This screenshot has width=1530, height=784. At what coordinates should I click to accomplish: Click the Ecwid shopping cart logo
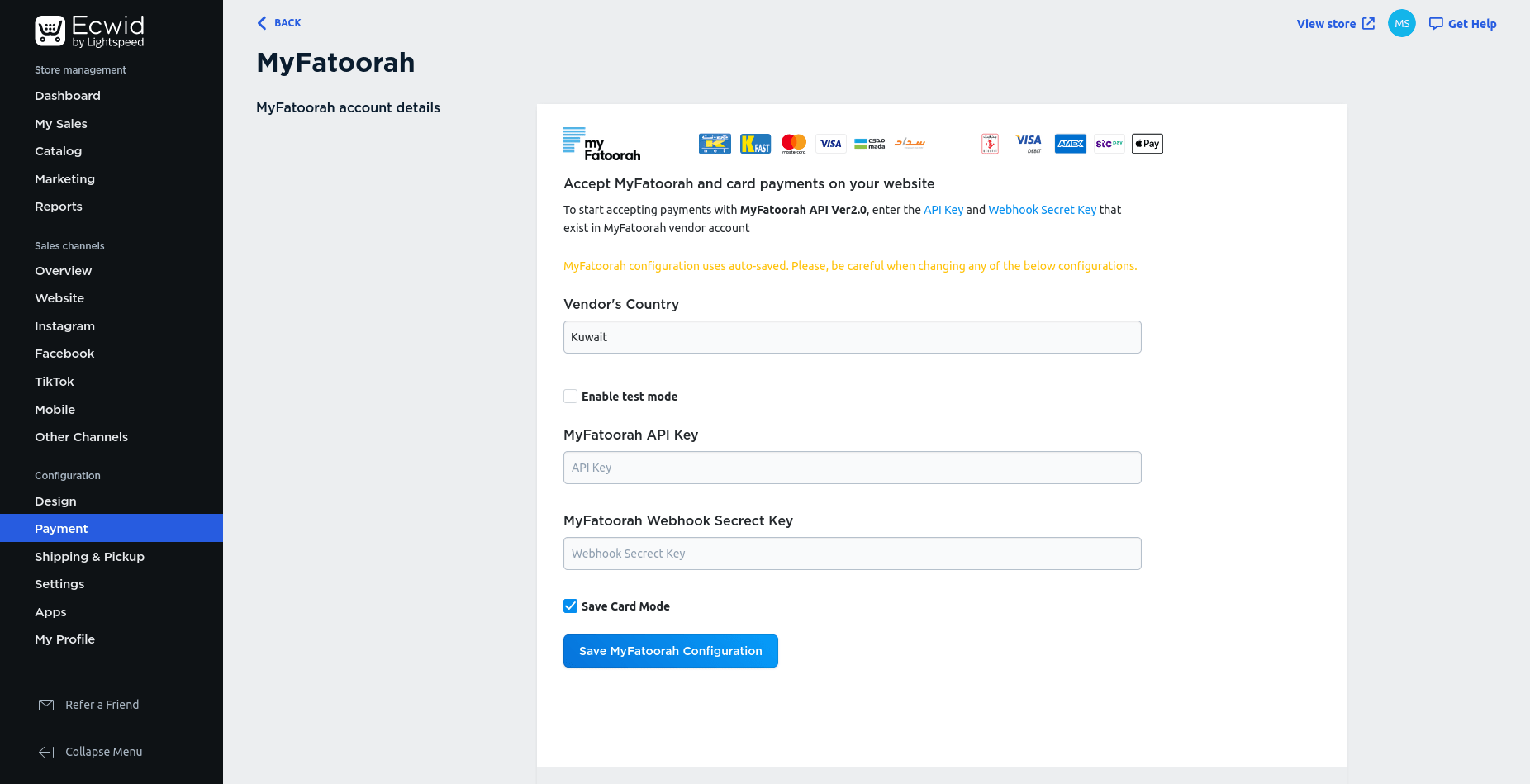point(50,31)
